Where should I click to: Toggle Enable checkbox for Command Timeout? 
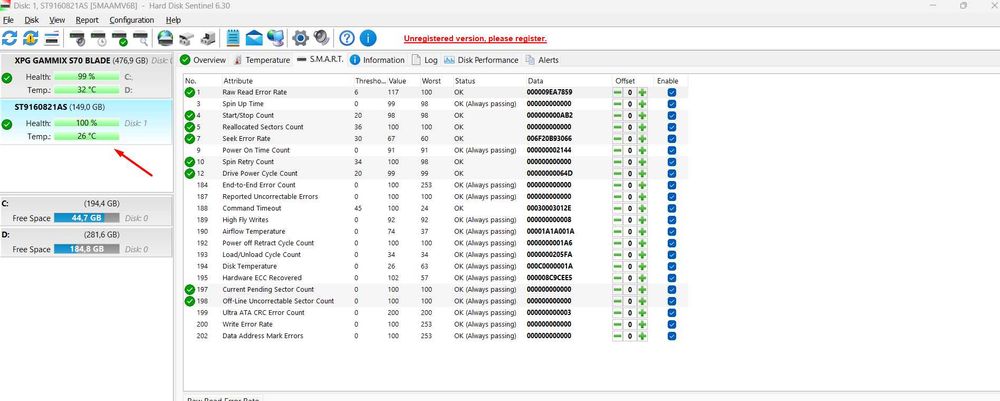pos(672,208)
